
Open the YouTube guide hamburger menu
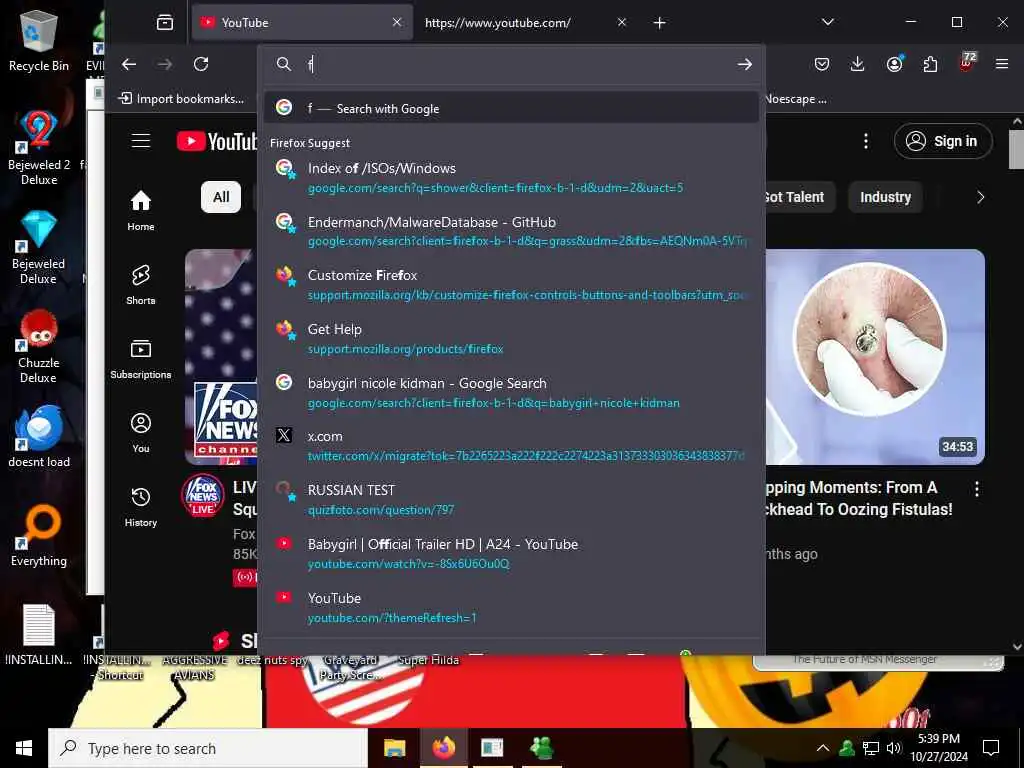point(141,141)
